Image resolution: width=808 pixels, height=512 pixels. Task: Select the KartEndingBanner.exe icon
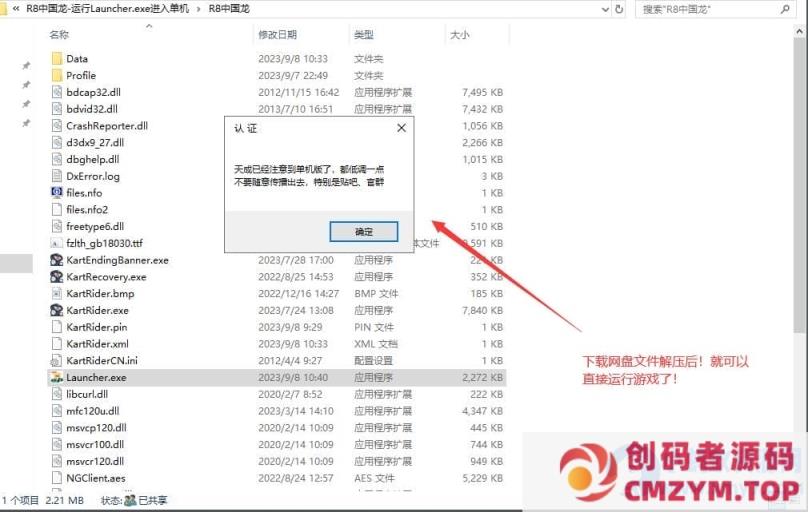(57, 260)
